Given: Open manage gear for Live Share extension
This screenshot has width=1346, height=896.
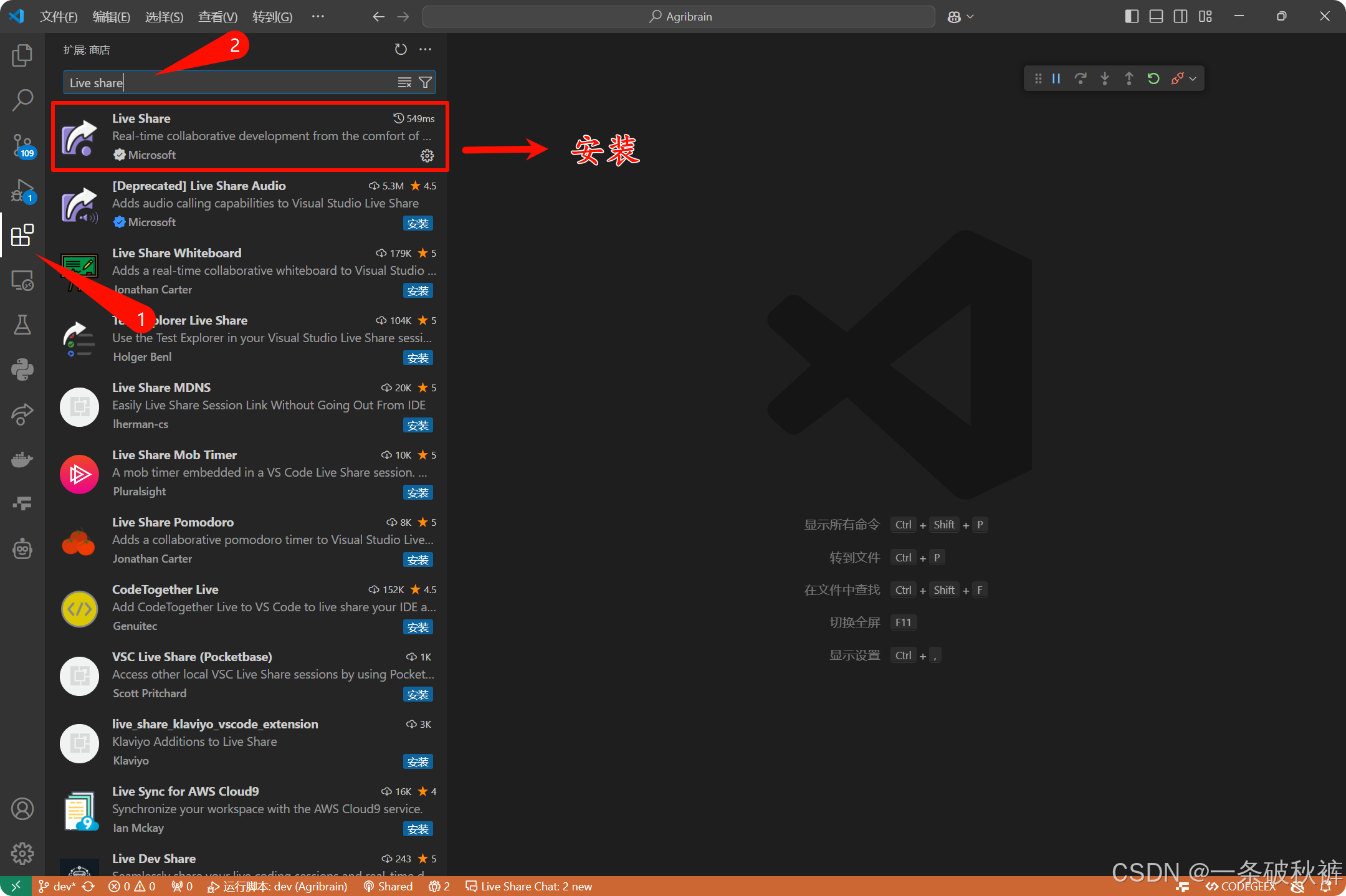Looking at the screenshot, I should [x=427, y=156].
